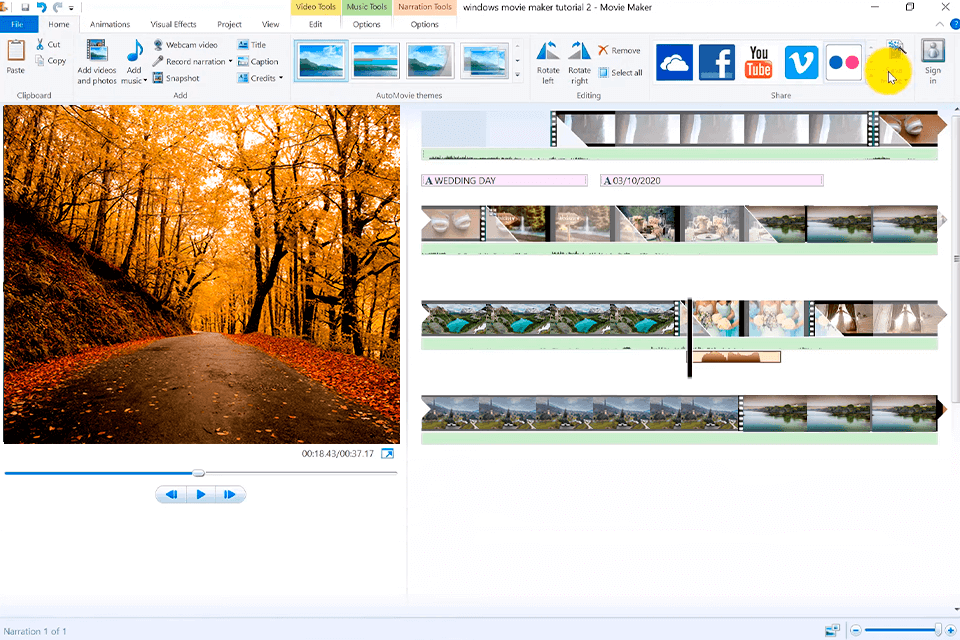
Task: Click the Redo arrow
Action: click(x=58, y=7)
